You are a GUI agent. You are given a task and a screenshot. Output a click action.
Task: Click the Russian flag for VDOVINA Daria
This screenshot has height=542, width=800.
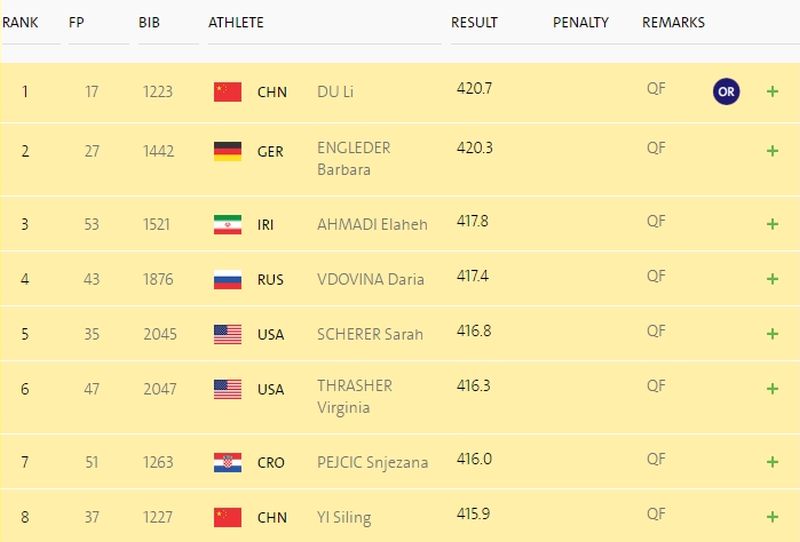[x=228, y=279]
